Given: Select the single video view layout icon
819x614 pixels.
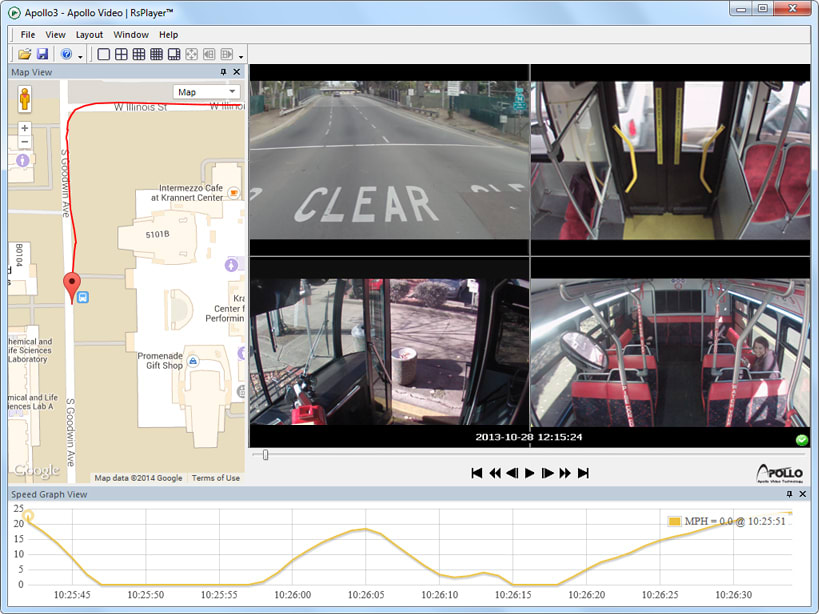Looking at the screenshot, I should coord(103,52).
